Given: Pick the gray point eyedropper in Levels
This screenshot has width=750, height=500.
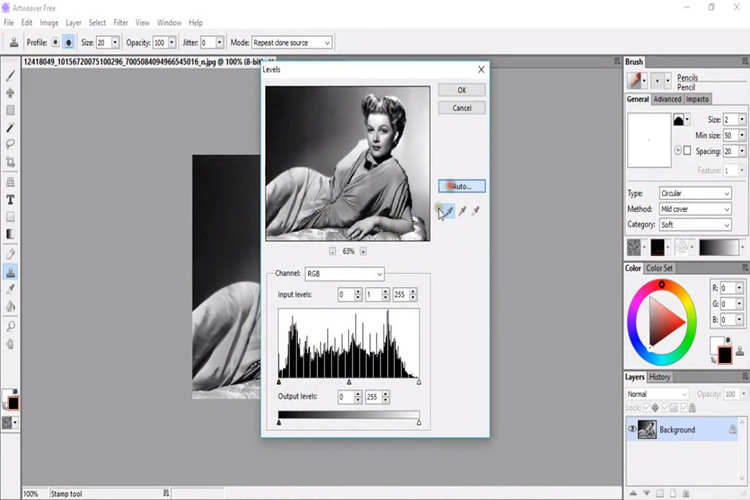Looking at the screenshot, I should [x=462, y=211].
